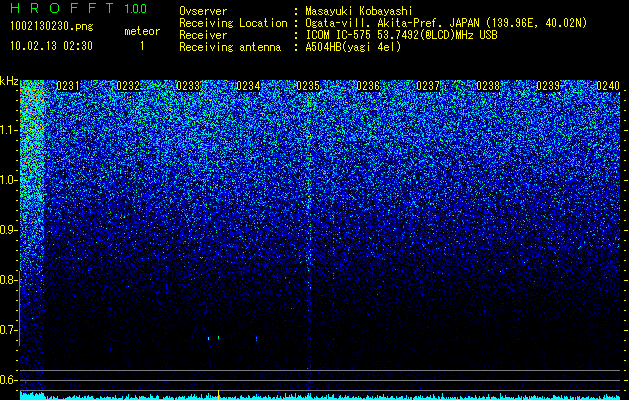Click the ICOM IC-575 receiver value
The width and height of the screenshot is (629, 400).
point(401,35)
